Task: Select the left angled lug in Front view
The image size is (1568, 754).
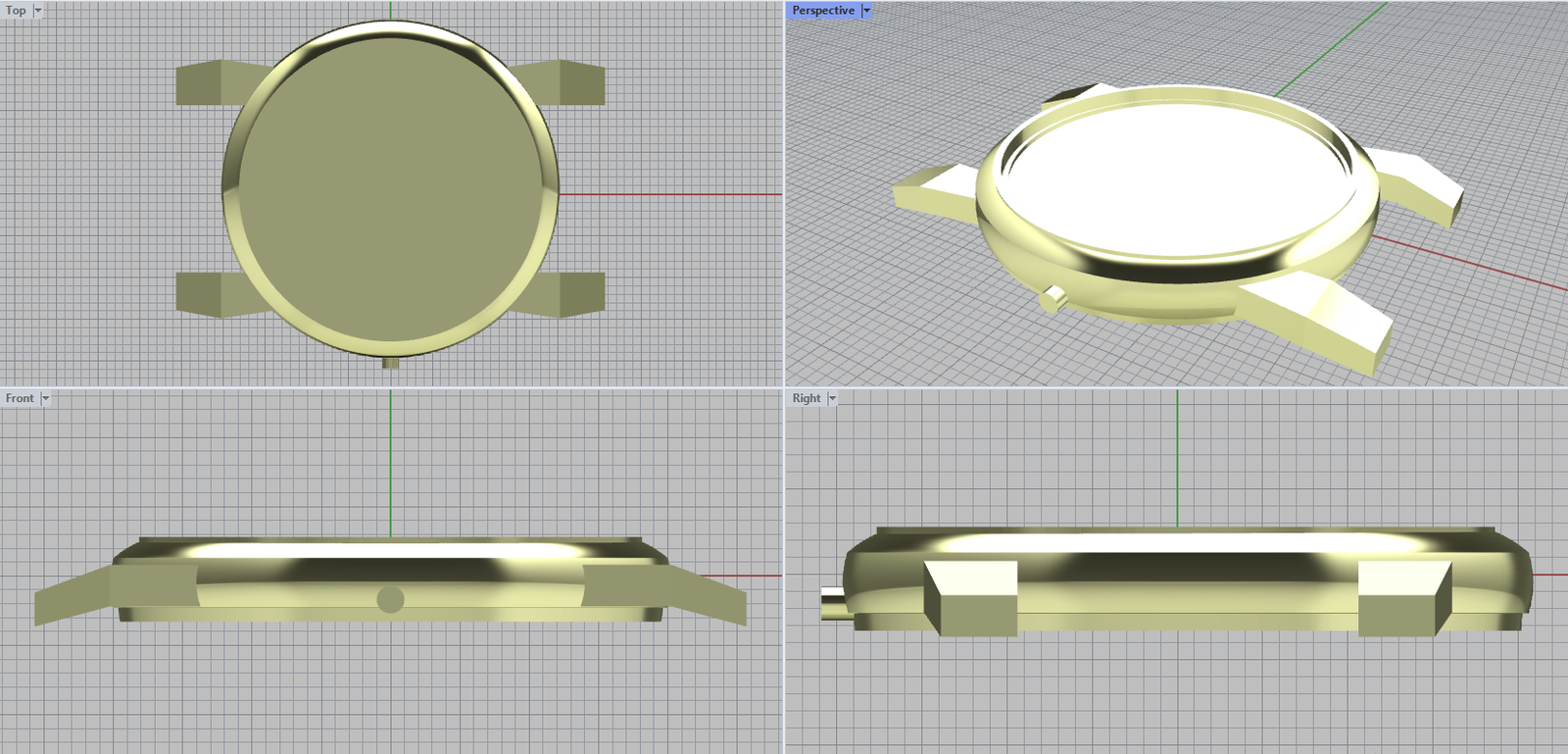Action: (x=73, y=595)
